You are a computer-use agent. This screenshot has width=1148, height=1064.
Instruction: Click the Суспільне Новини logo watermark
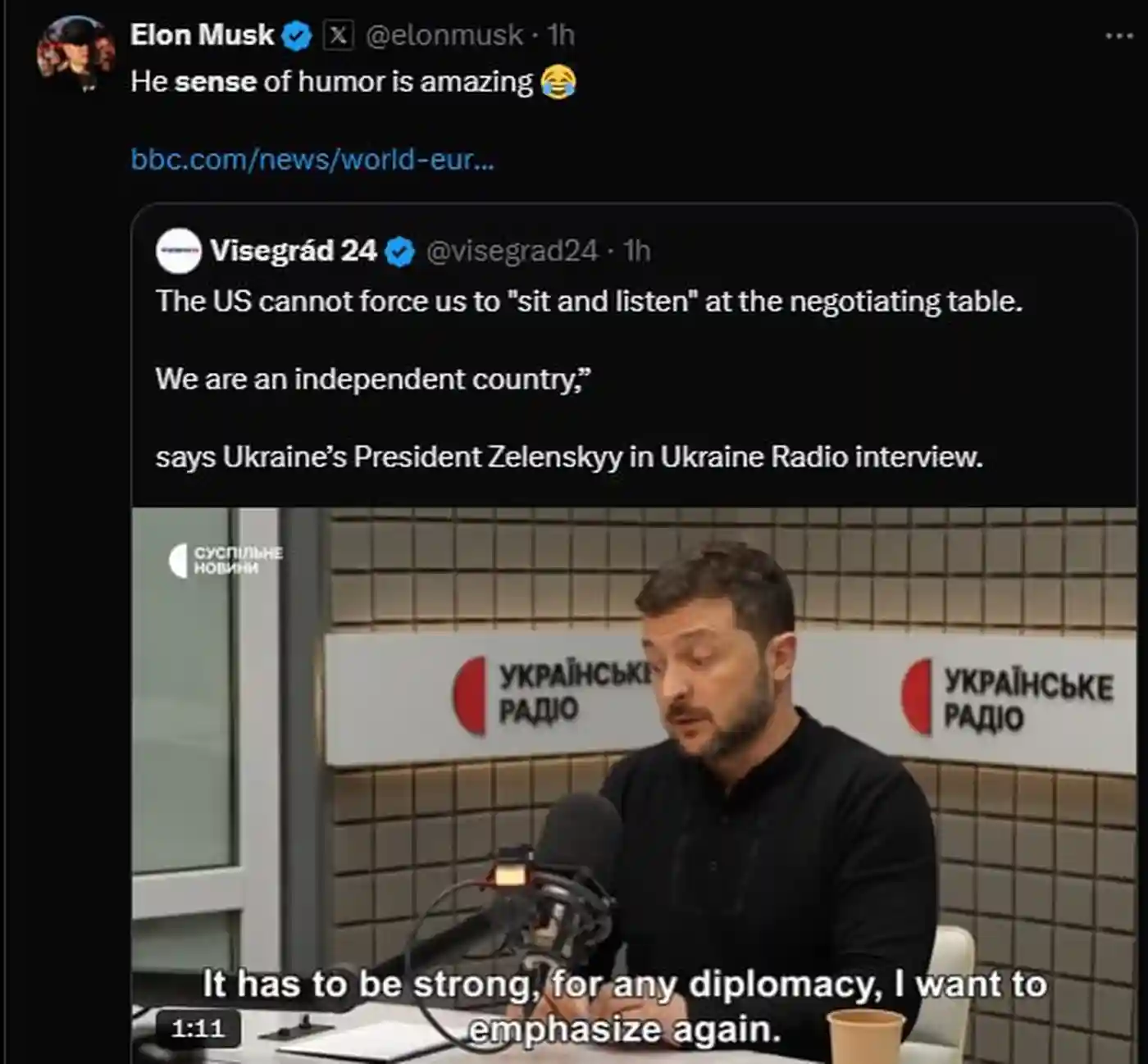coord(225,561)
